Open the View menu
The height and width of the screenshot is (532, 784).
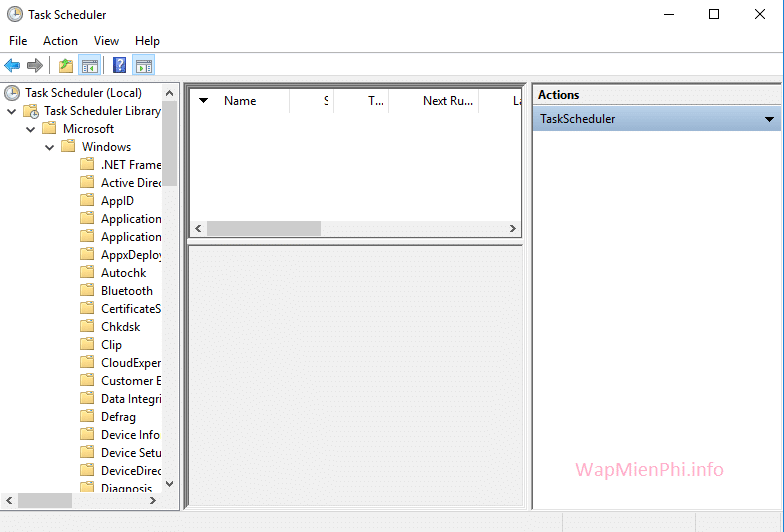[106, 41]
